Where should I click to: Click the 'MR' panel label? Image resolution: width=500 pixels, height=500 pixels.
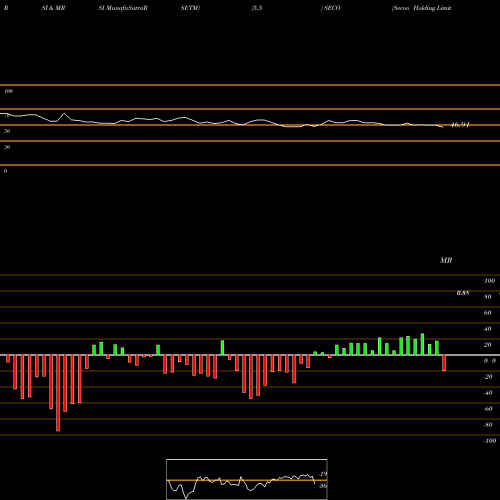point(446,260)
